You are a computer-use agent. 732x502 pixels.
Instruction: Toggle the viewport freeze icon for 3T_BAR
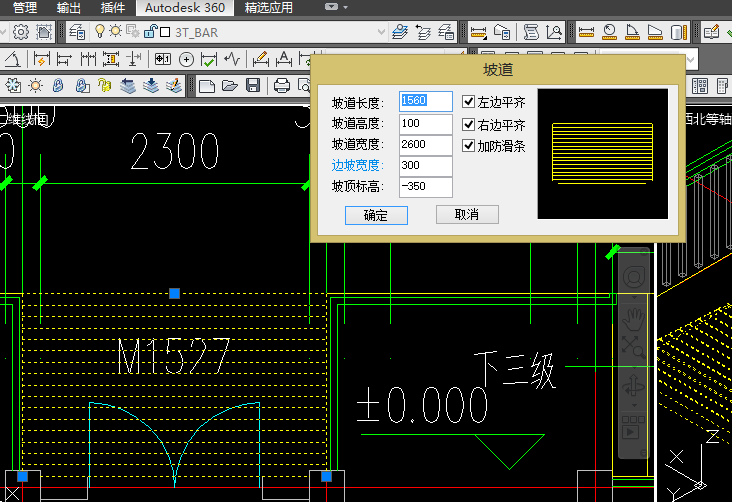coord(133,31)
